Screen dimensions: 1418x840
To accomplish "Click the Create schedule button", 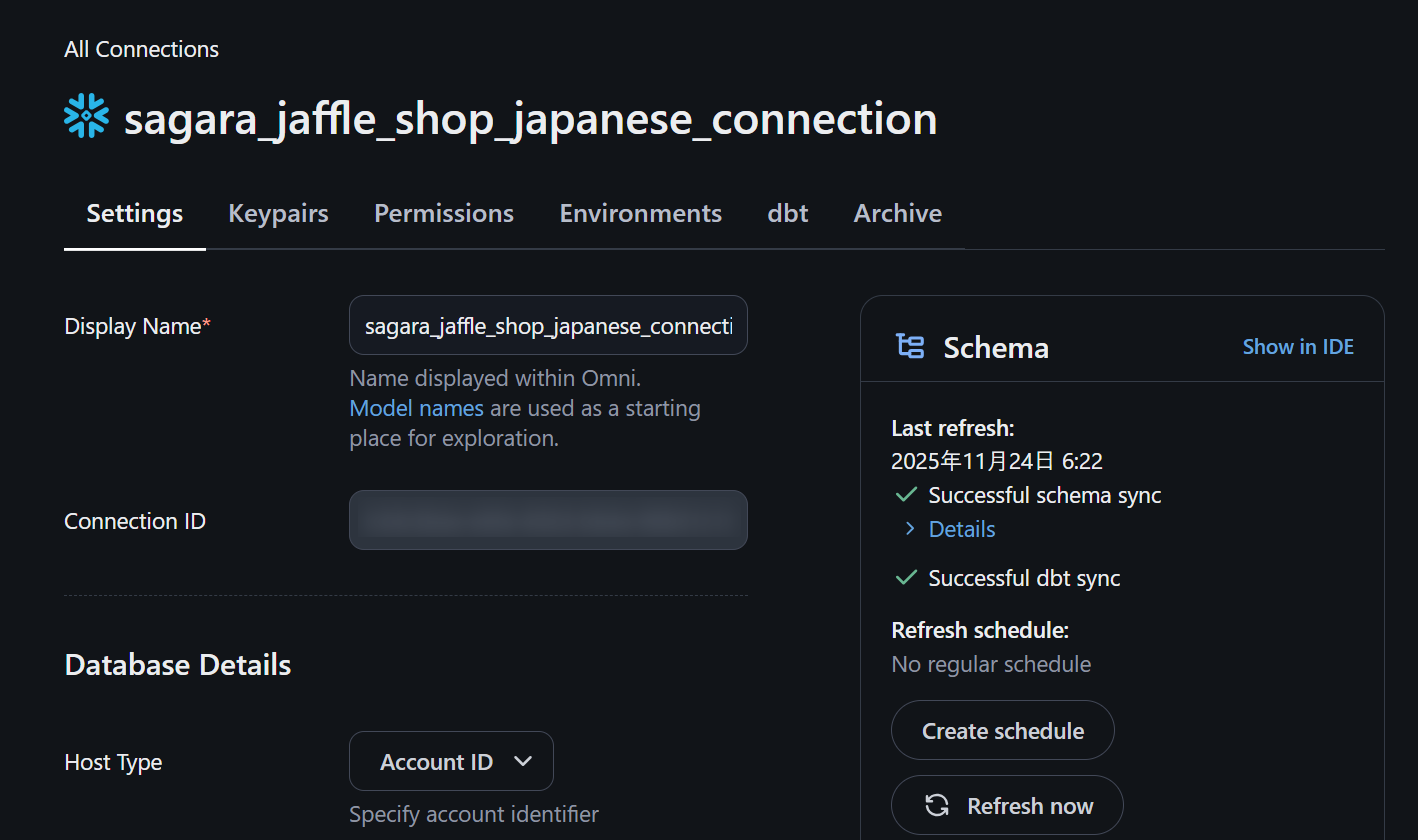I will pos(1002,731).
